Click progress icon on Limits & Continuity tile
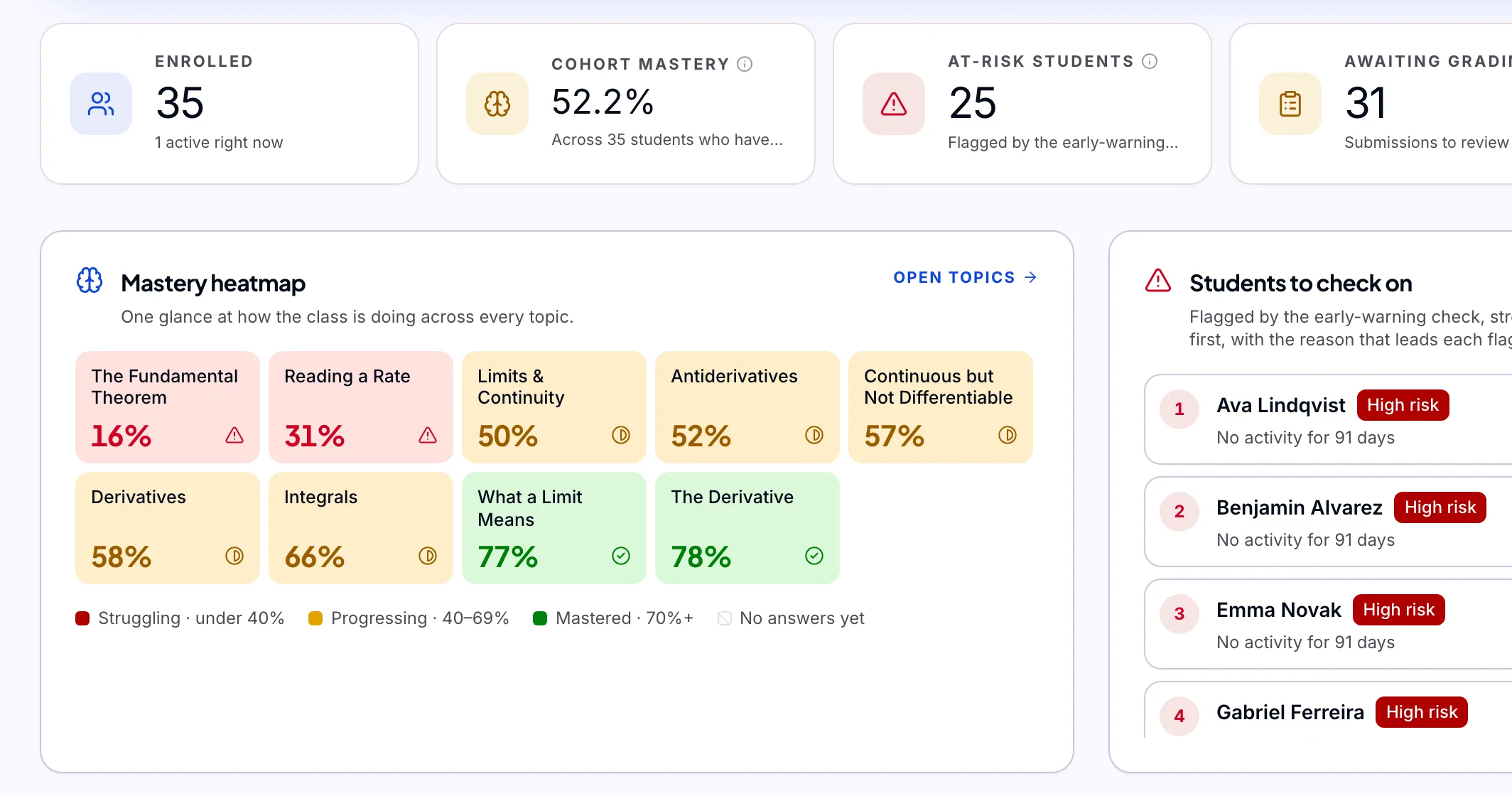Image resolution: width=1512 pixels, height=796 pixels. [621, 435]
